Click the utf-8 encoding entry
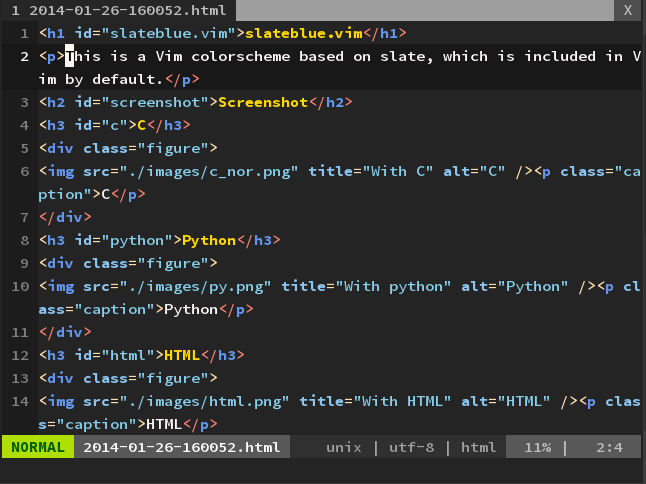The height and width of the screenshot is (484, 646). [x=411, y=447]
